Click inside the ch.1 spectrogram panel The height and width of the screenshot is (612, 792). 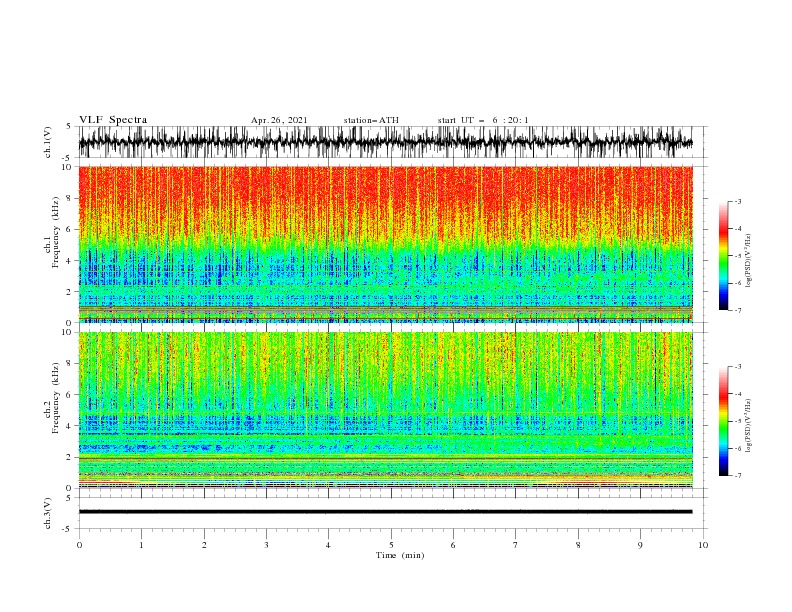[385, 244]
